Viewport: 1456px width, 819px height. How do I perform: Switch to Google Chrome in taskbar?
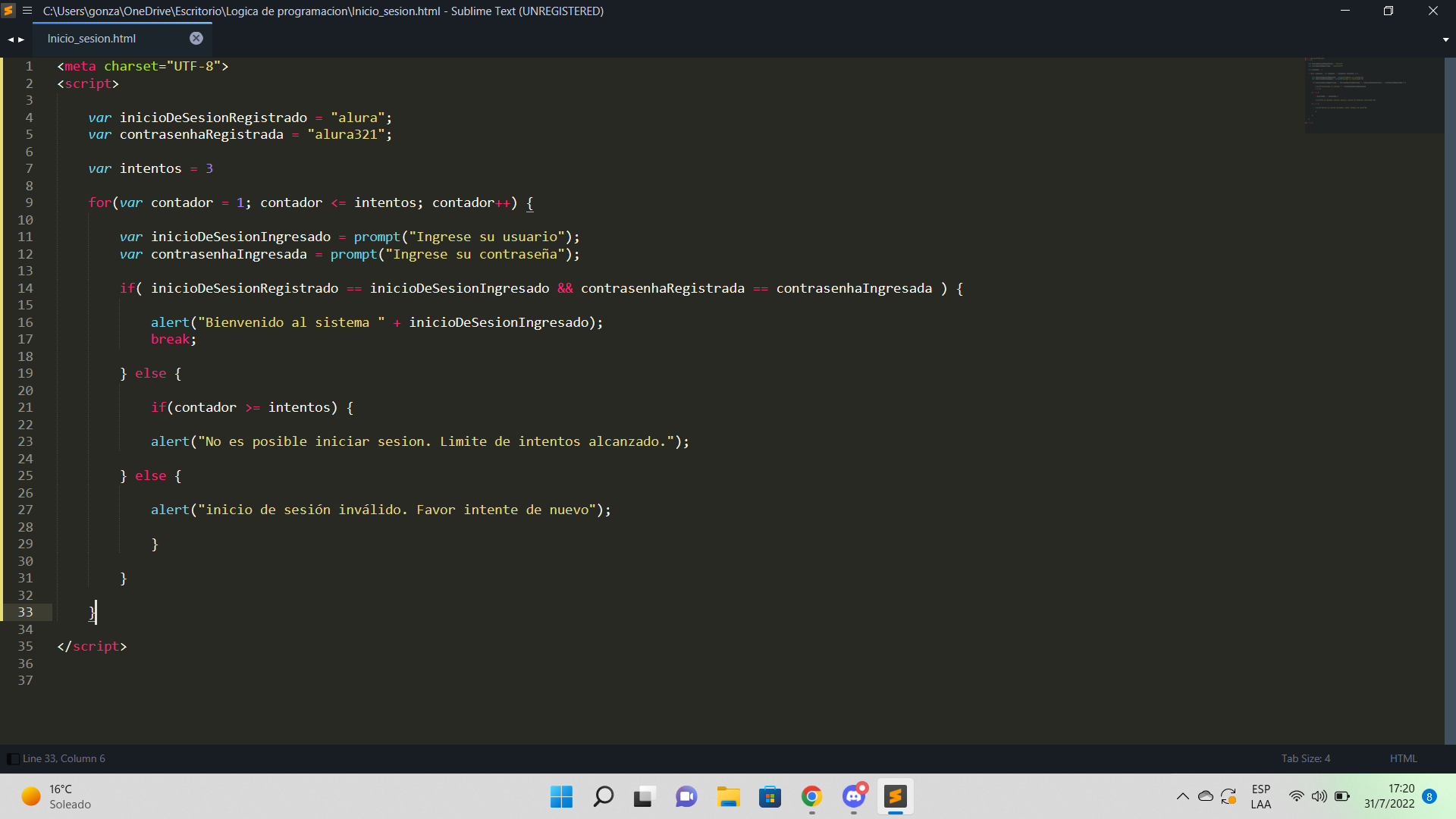pos(811,796)
